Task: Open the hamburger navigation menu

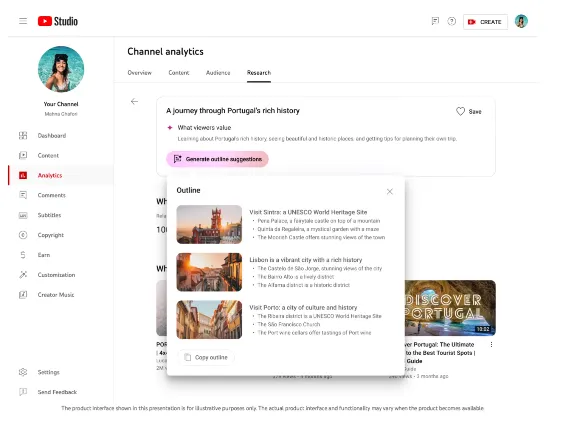Action: (23, 21)
